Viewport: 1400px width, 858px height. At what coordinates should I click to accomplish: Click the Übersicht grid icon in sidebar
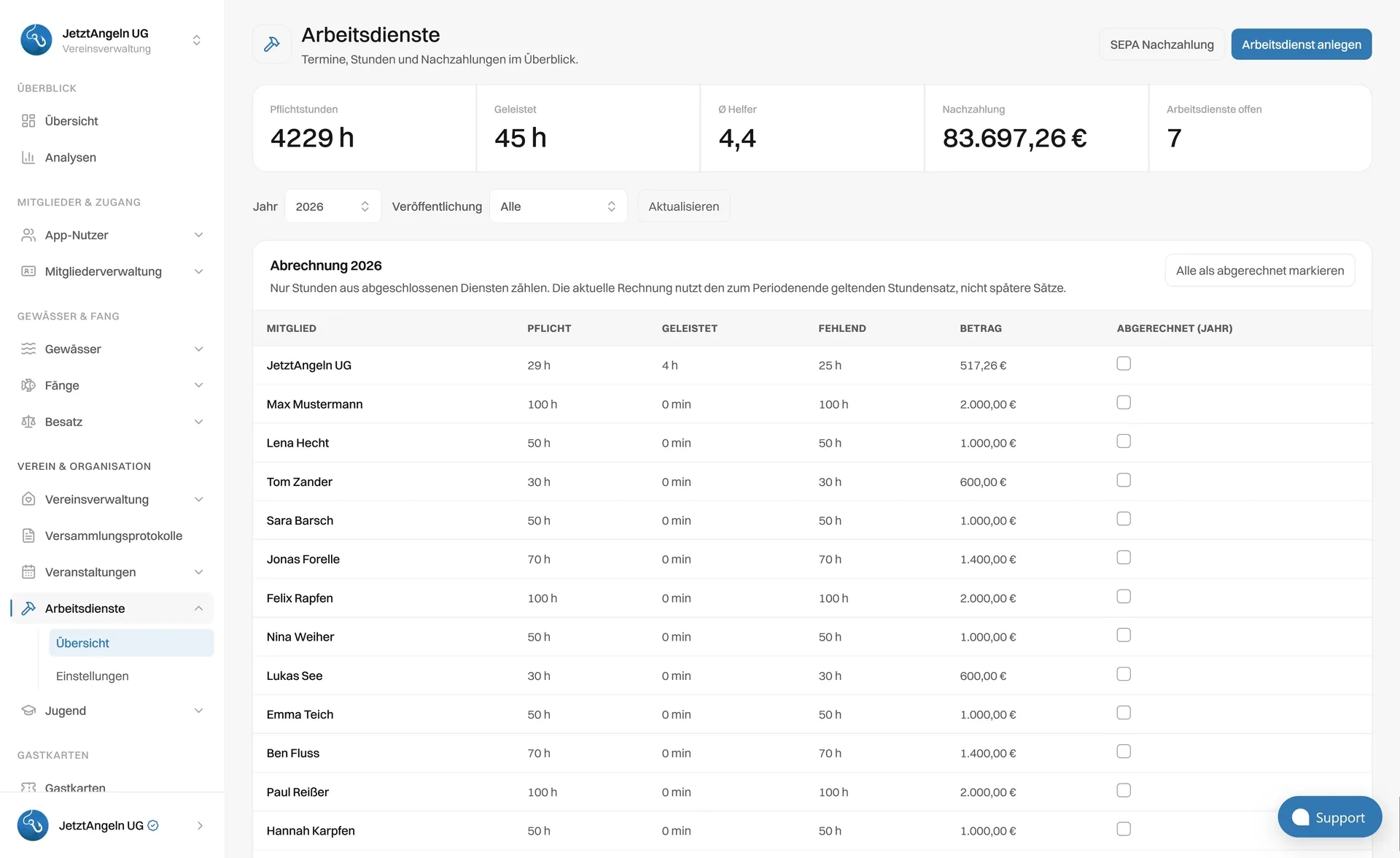(28, 121)
